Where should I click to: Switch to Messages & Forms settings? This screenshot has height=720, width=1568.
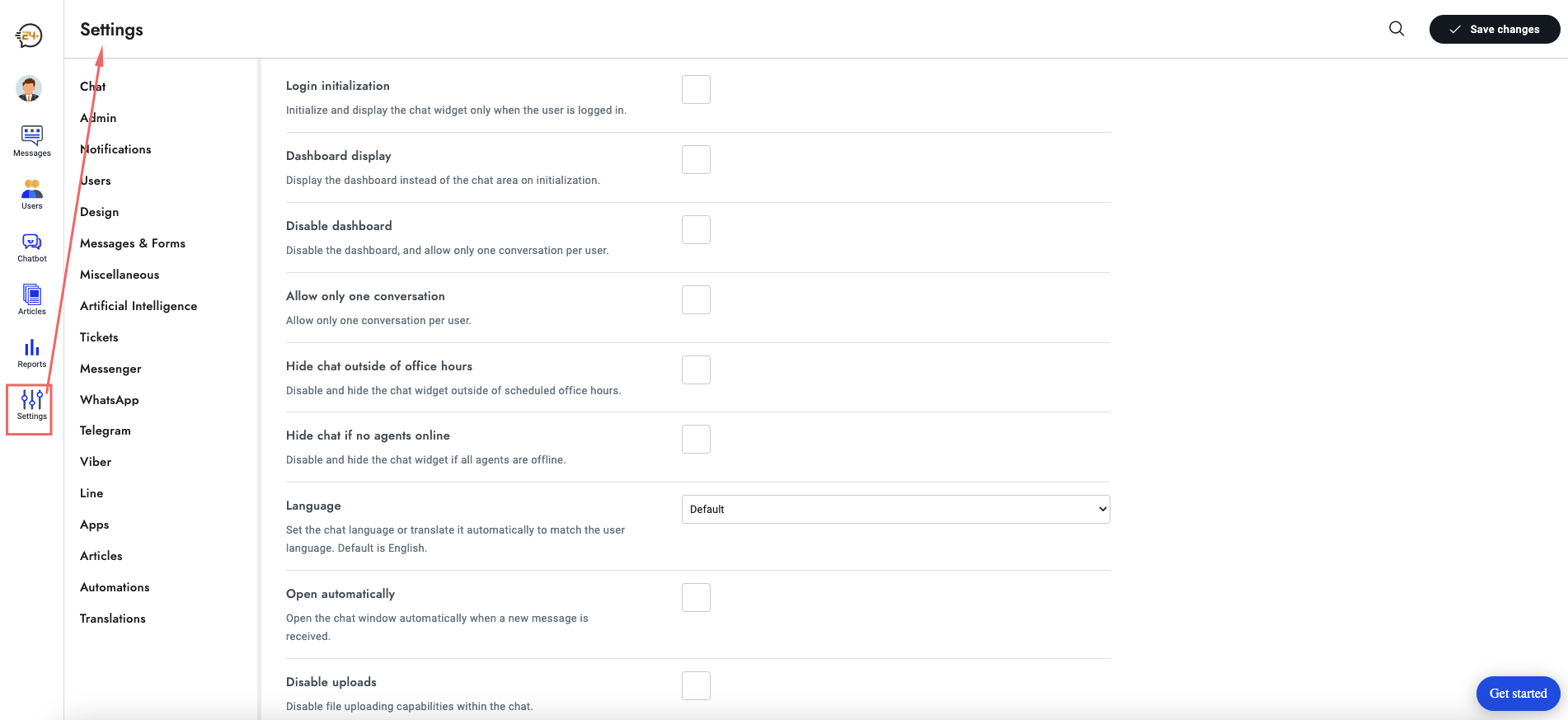tap(133, 243)
